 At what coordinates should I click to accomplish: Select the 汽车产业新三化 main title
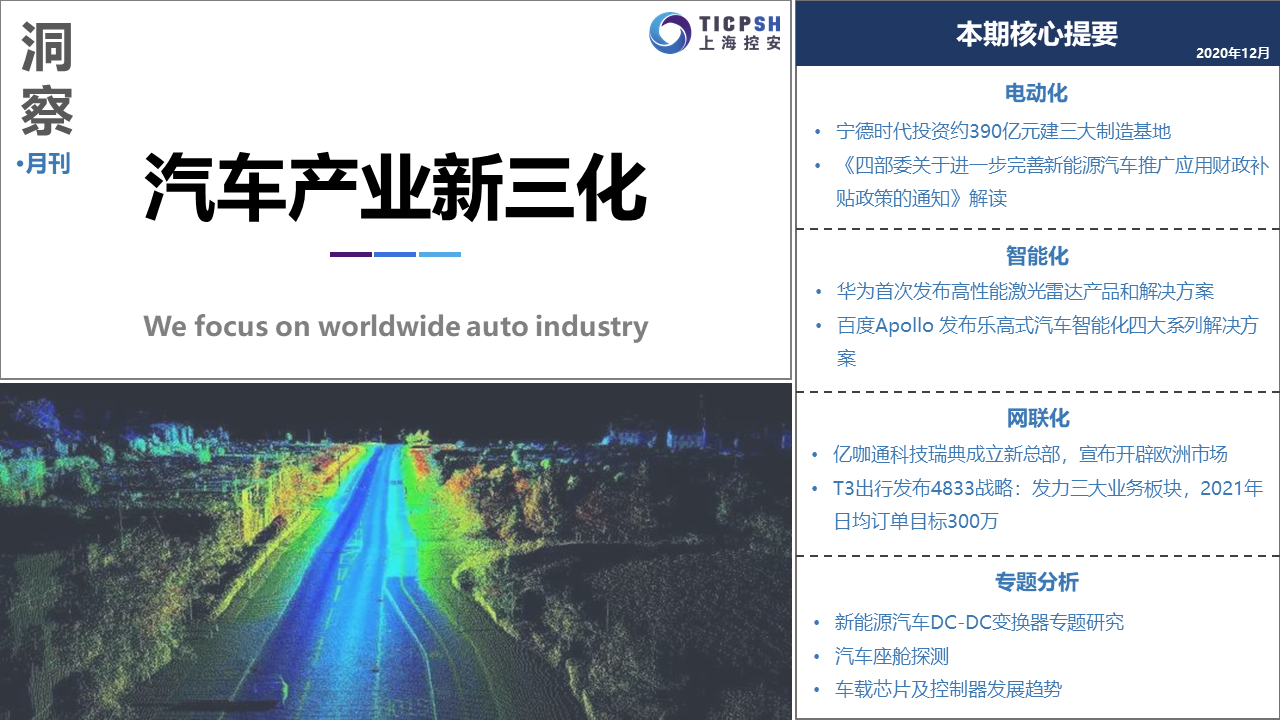[x=395, y=188]
